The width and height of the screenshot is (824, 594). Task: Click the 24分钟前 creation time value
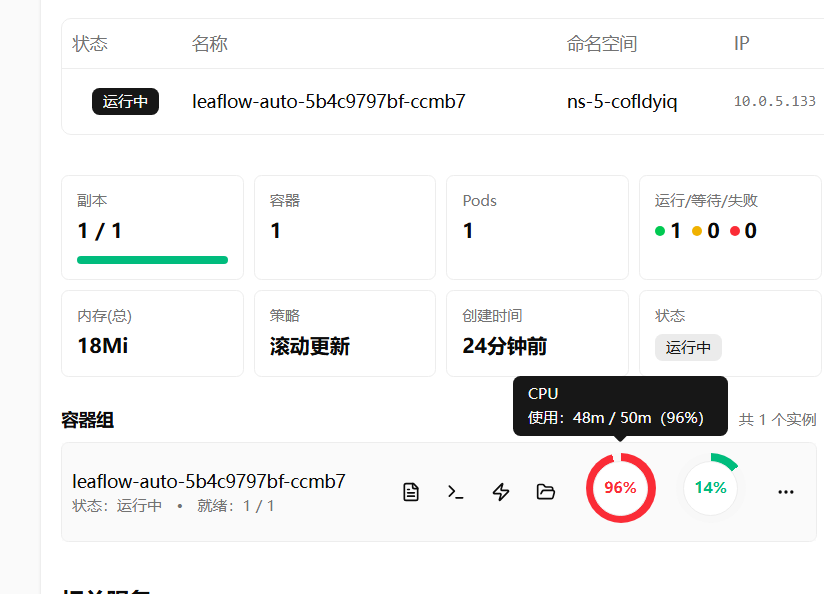[504, 346]
